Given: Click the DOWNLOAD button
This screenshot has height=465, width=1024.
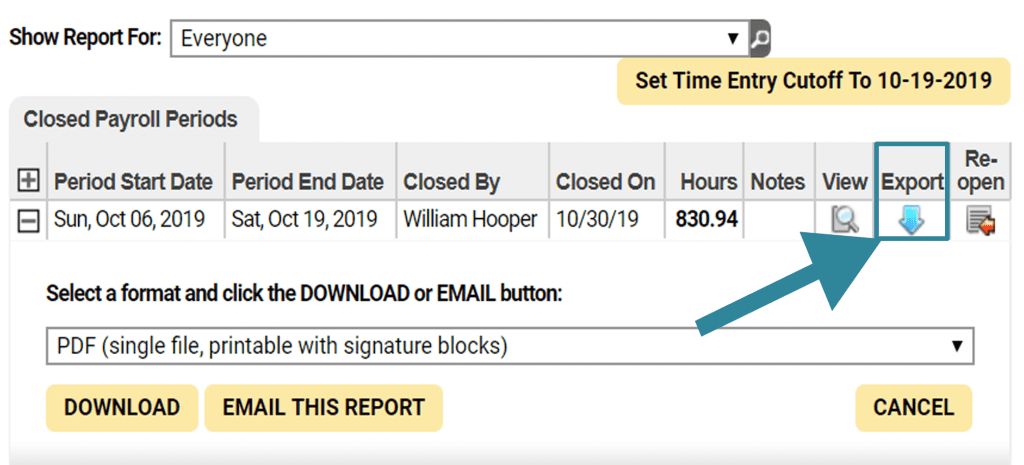Looking at the screenshot, I should [122, 408].
